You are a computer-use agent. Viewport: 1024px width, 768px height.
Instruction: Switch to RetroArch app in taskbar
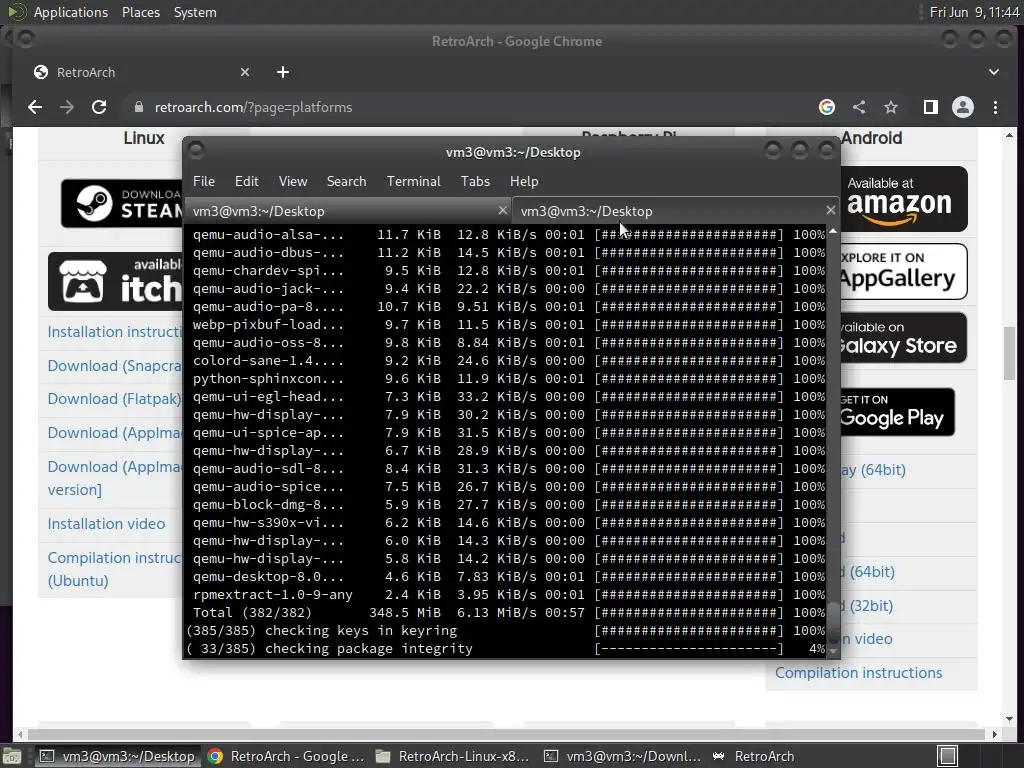pos(753,756)
